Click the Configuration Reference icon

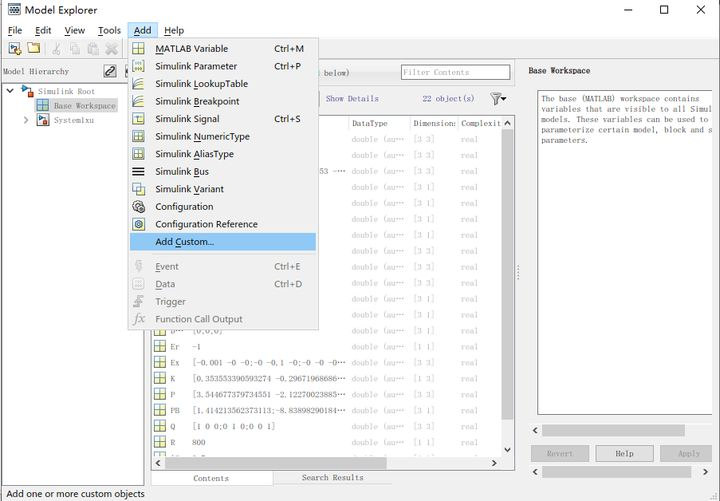[x=138, y=224]
